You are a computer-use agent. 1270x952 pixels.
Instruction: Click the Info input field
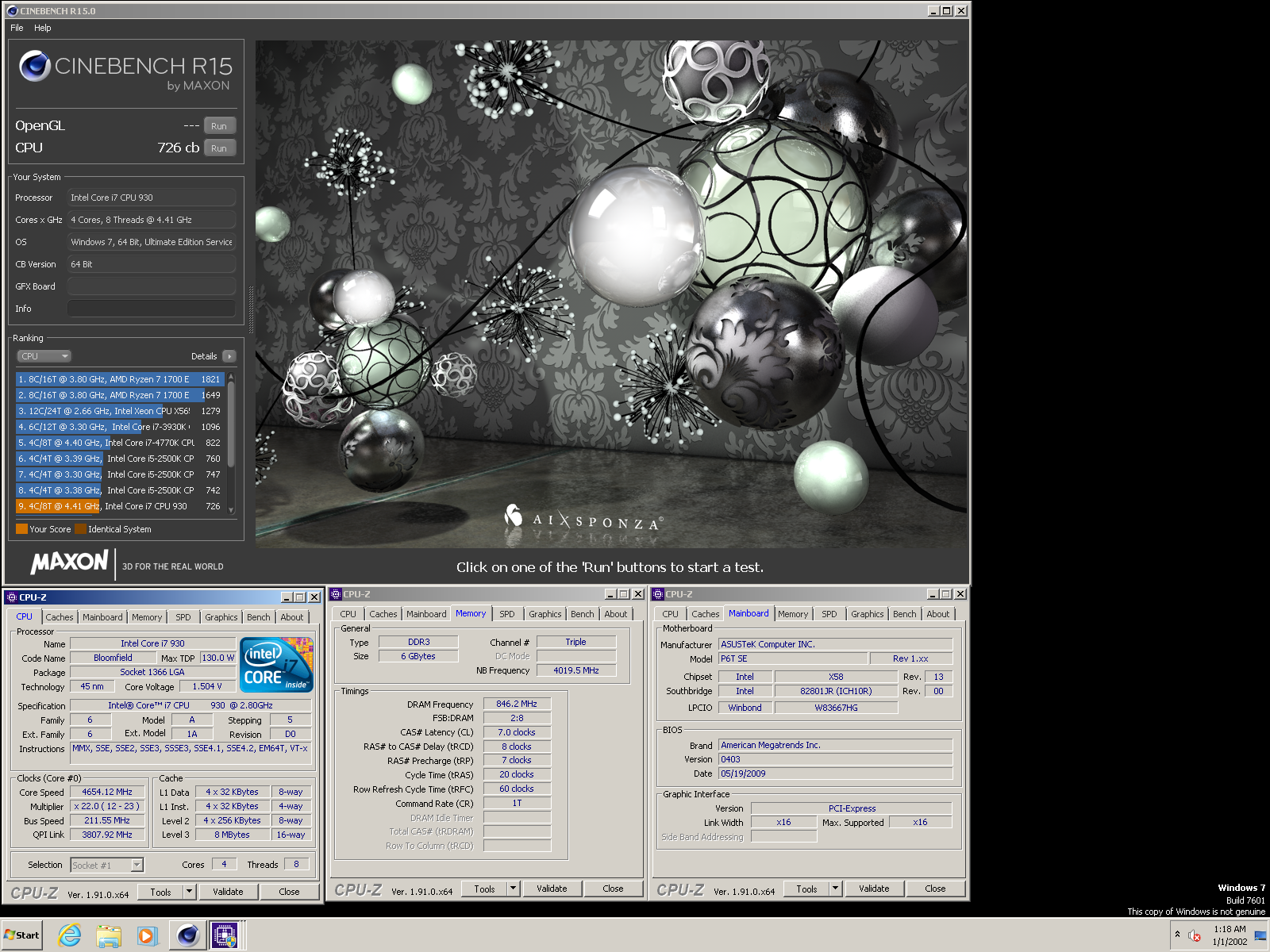pyautogui.click(x=152, y=309)
